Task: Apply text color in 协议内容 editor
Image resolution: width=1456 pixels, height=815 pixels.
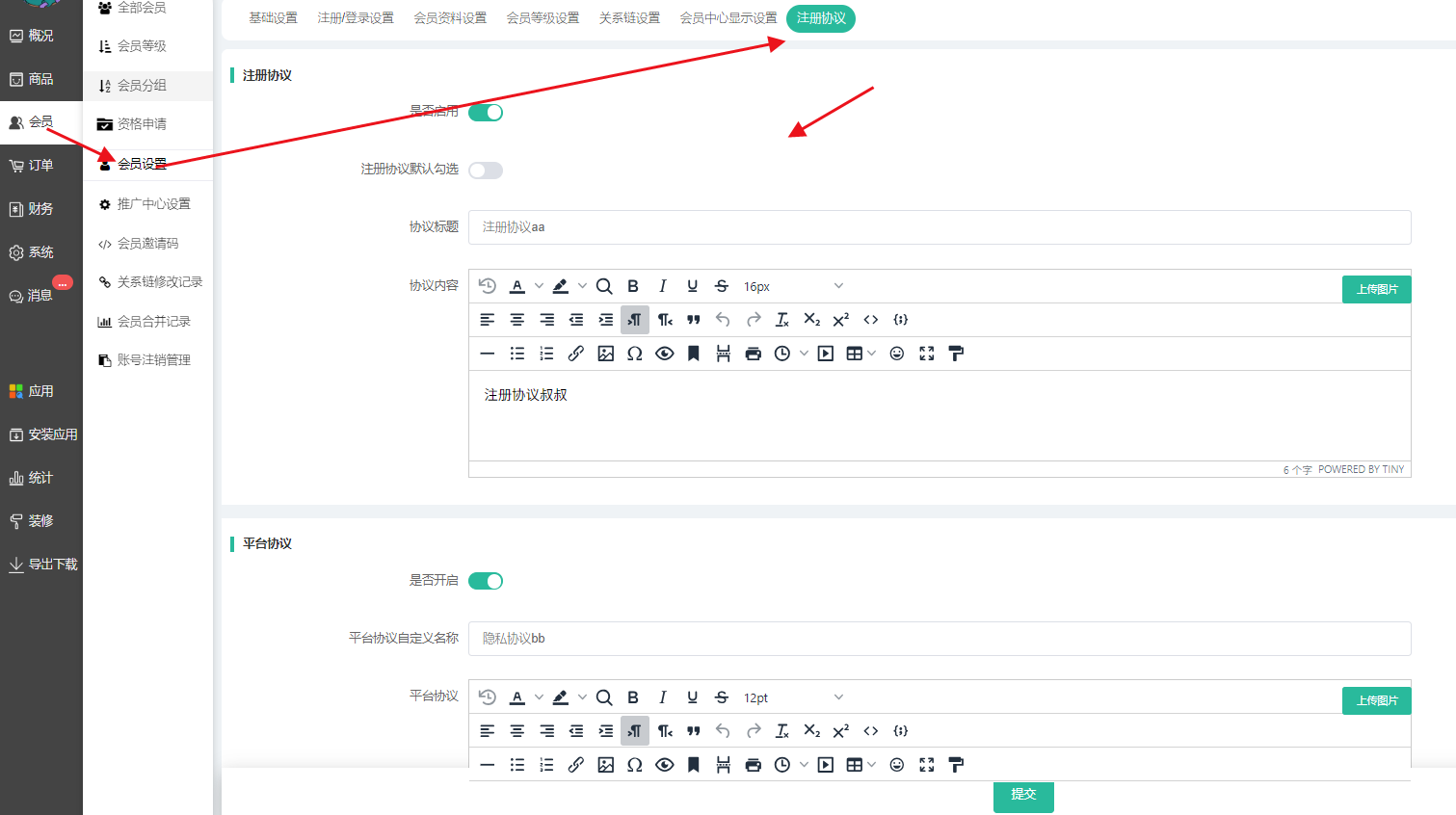Action: pyautogui.click(x=517, y=286)
